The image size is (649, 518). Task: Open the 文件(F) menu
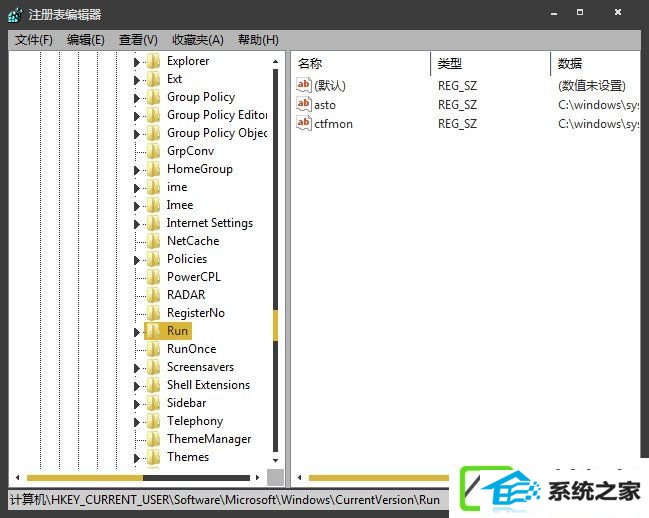34,40
